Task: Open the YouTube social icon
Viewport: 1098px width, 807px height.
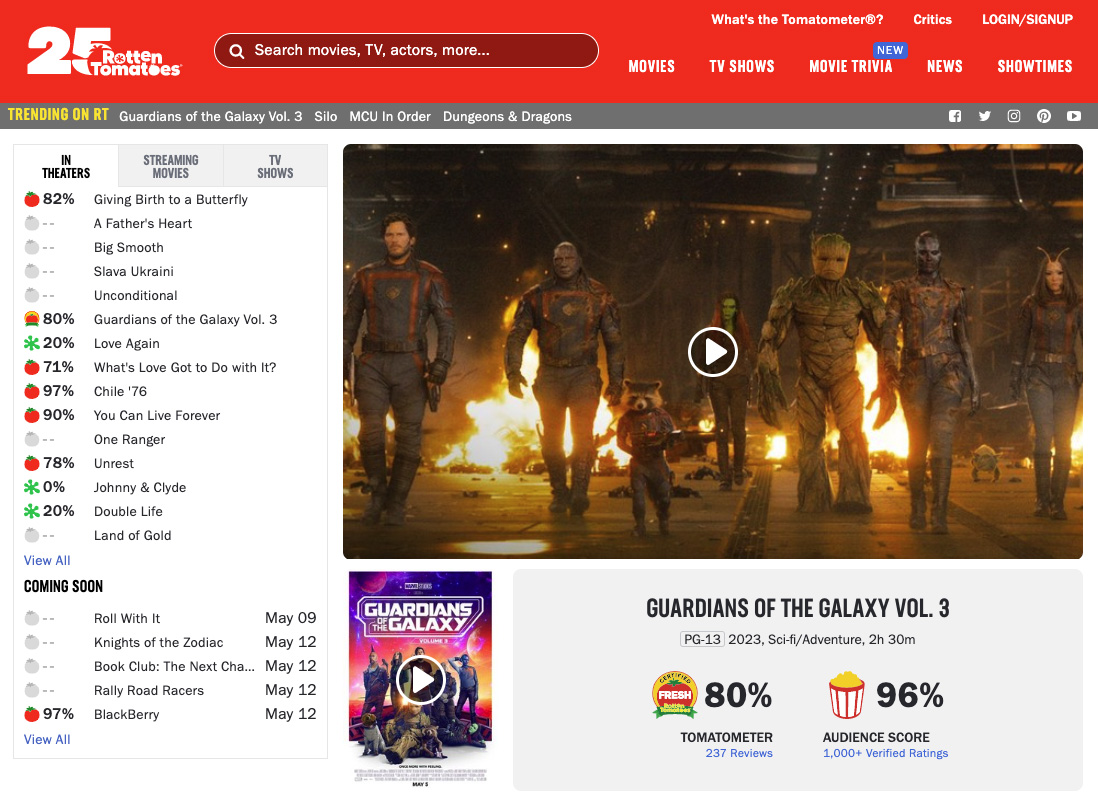Action: [1074, 116]
